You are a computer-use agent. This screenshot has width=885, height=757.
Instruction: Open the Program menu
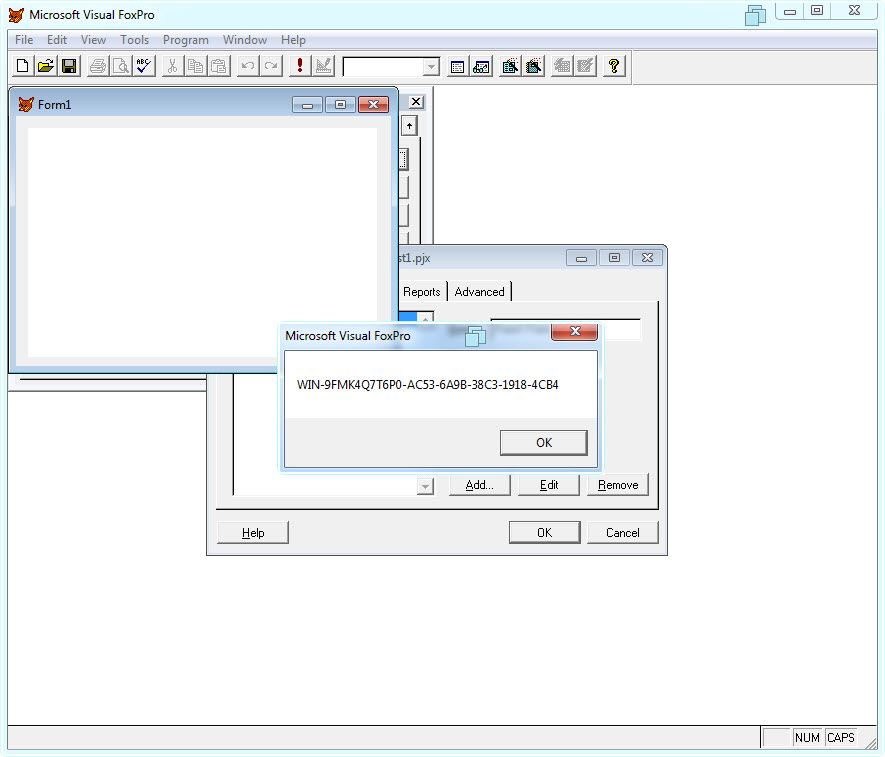pos(186,40)
